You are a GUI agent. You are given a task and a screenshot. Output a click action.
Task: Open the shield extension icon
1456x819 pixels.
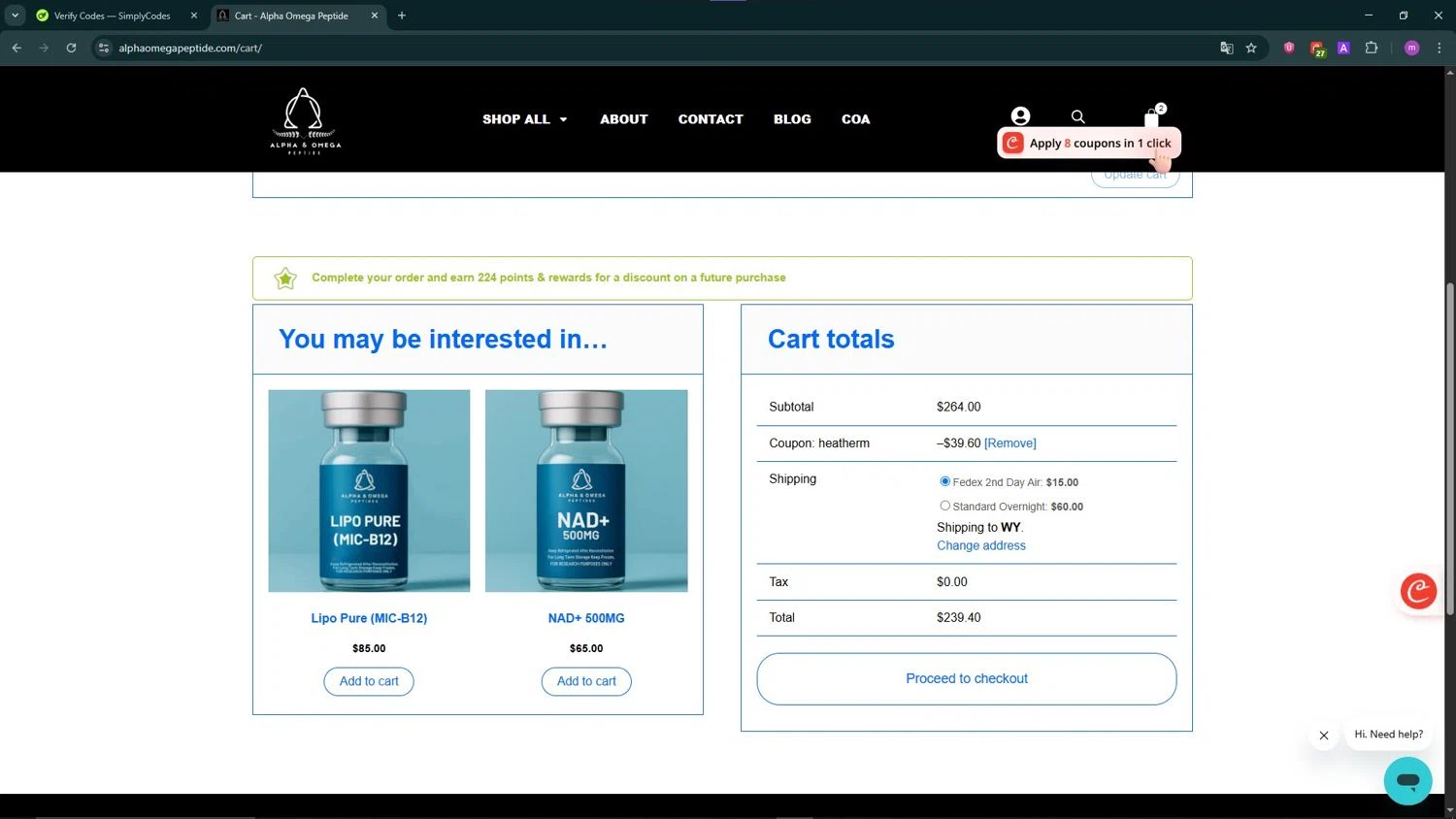pyautogui.click(x=1289, y=48)
